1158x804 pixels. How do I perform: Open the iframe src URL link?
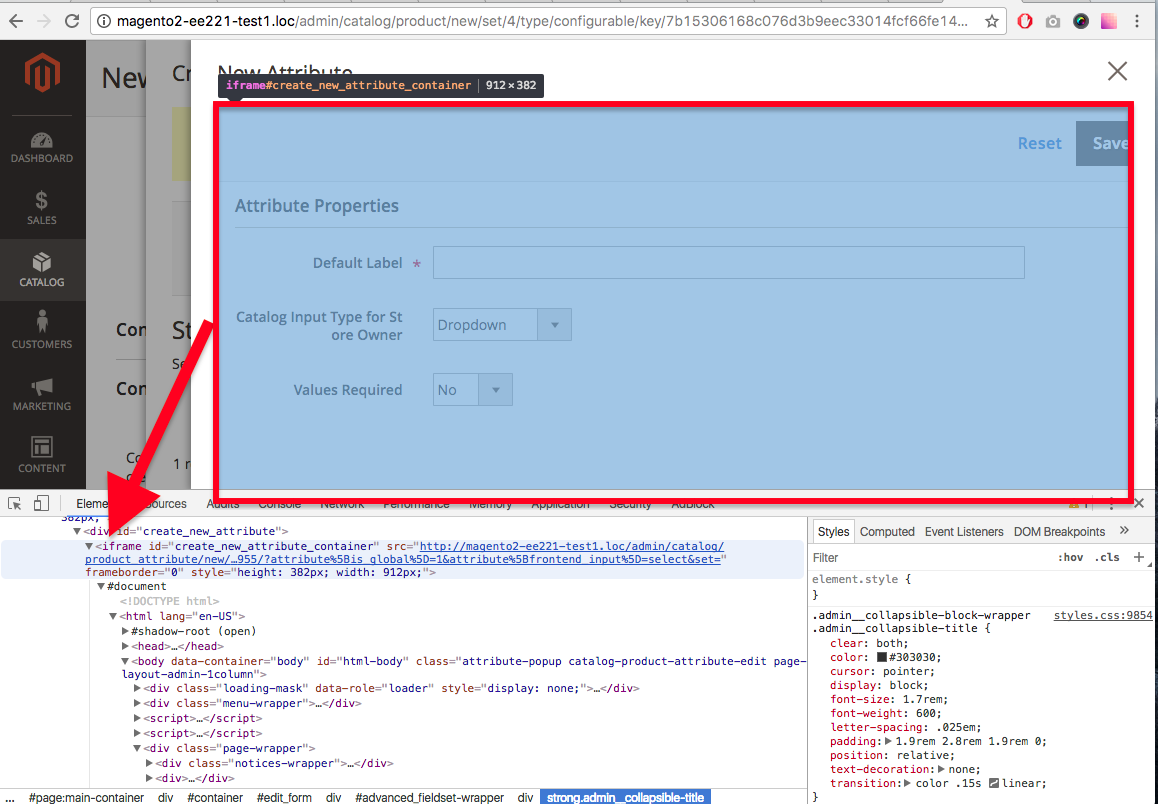(572, 546)
